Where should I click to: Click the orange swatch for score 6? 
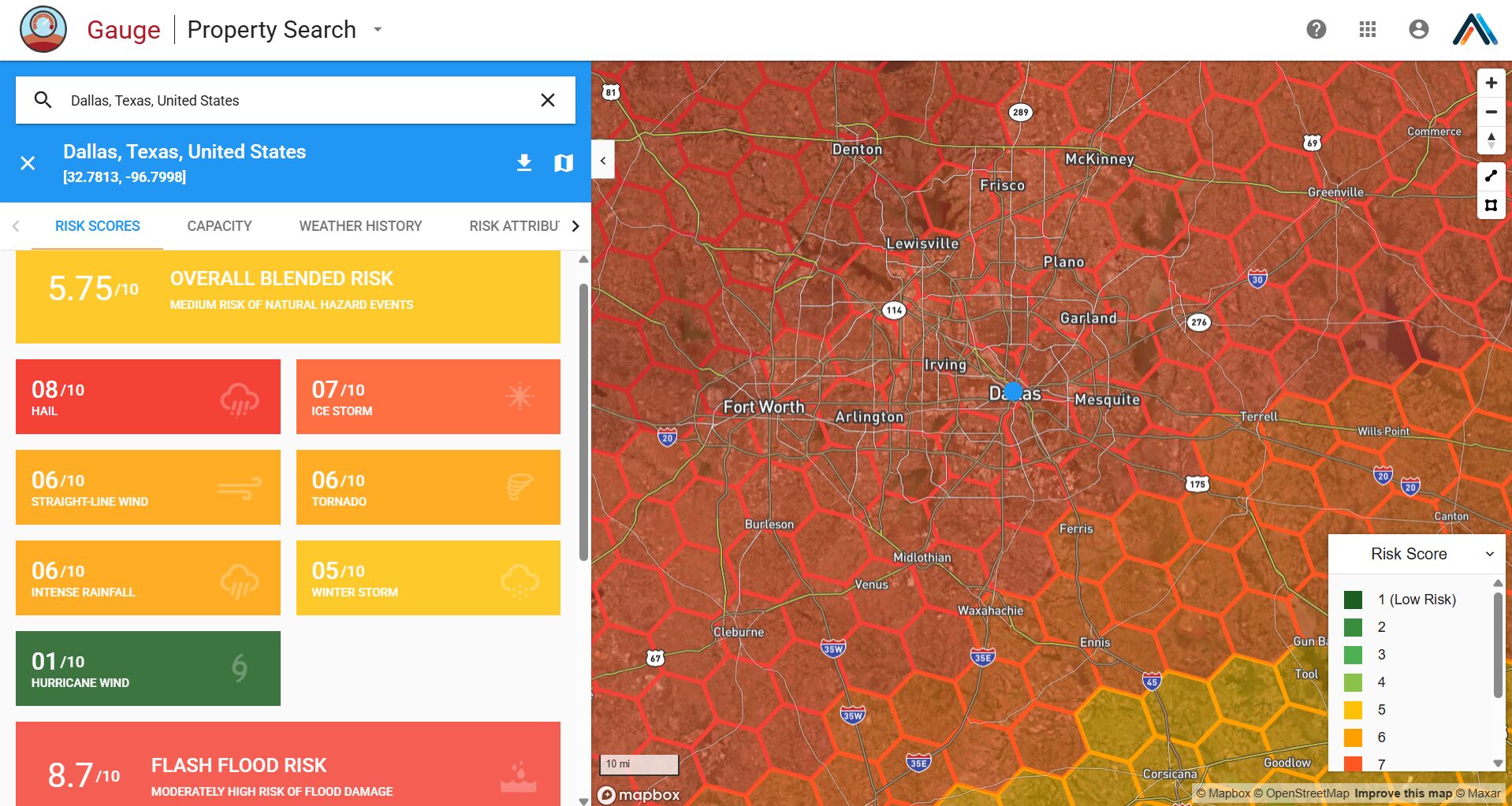(1353, 737)
